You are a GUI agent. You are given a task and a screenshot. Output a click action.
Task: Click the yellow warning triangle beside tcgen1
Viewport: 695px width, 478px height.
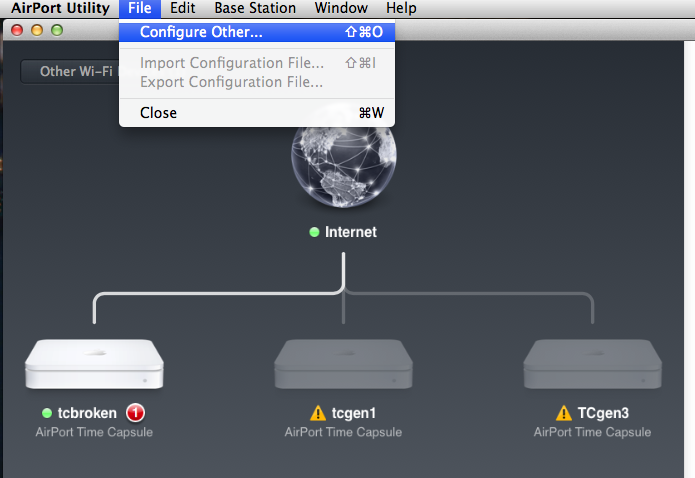(x=318, y=413)
